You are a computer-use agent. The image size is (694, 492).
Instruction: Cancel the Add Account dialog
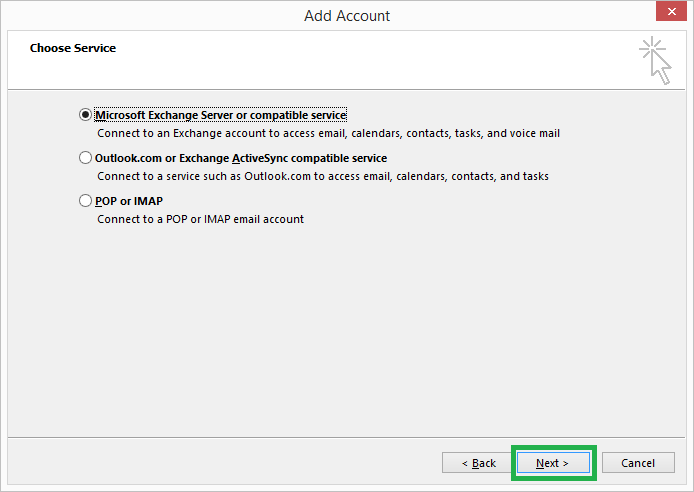[638, 463]
